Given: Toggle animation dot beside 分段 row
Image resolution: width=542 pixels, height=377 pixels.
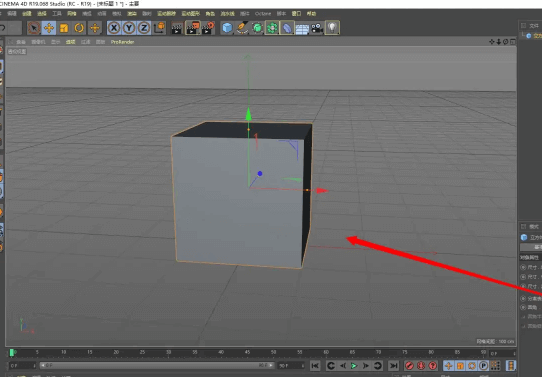Looking at the screenshot, I should pyautogui.click(x=523, y=298).
